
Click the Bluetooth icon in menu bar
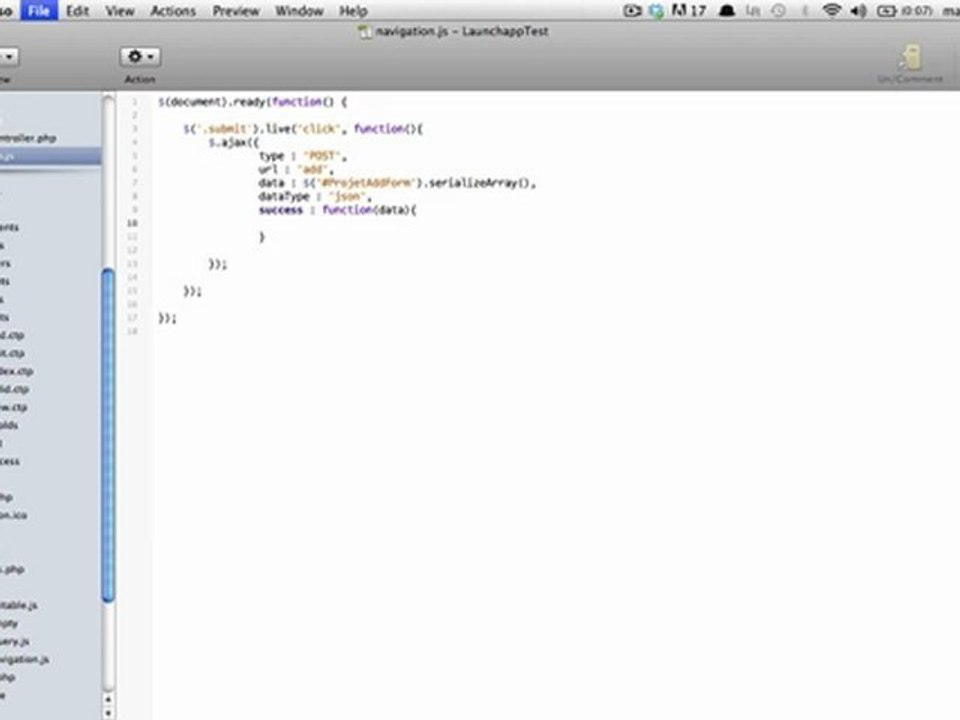(x=804, y=10)
